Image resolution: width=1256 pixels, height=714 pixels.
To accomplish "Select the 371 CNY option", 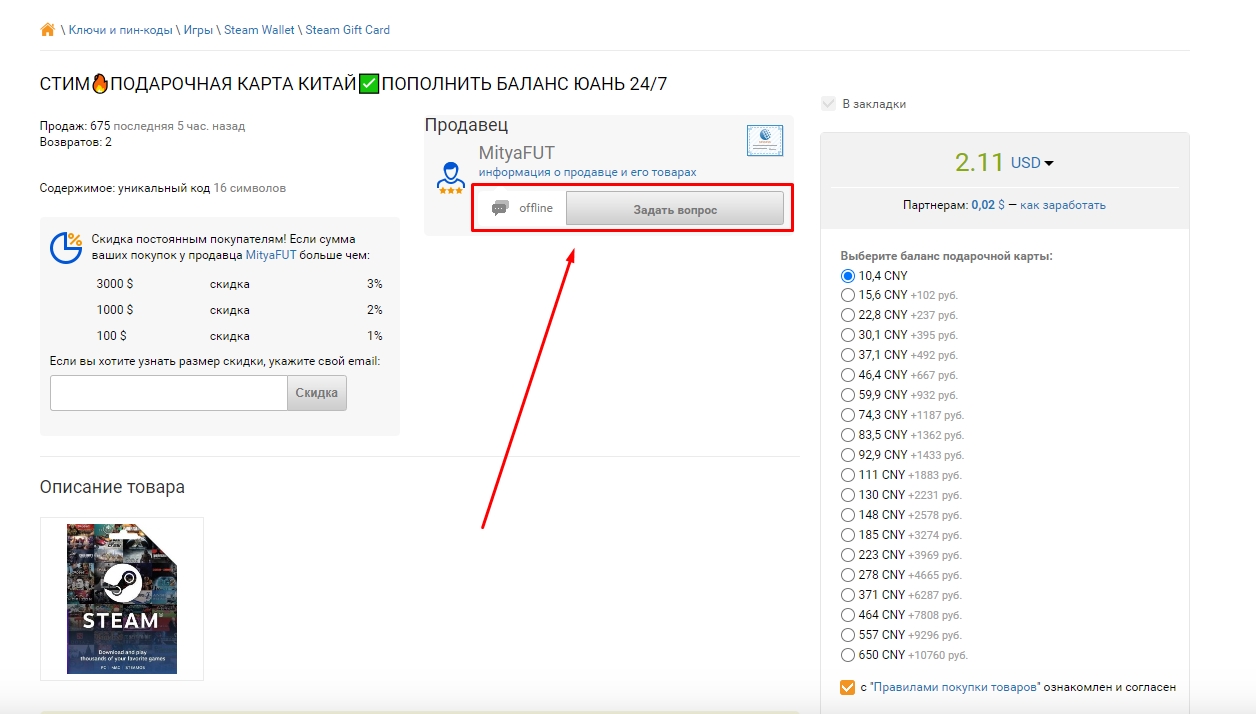I will pyautogui.click(x=848, y=595).
